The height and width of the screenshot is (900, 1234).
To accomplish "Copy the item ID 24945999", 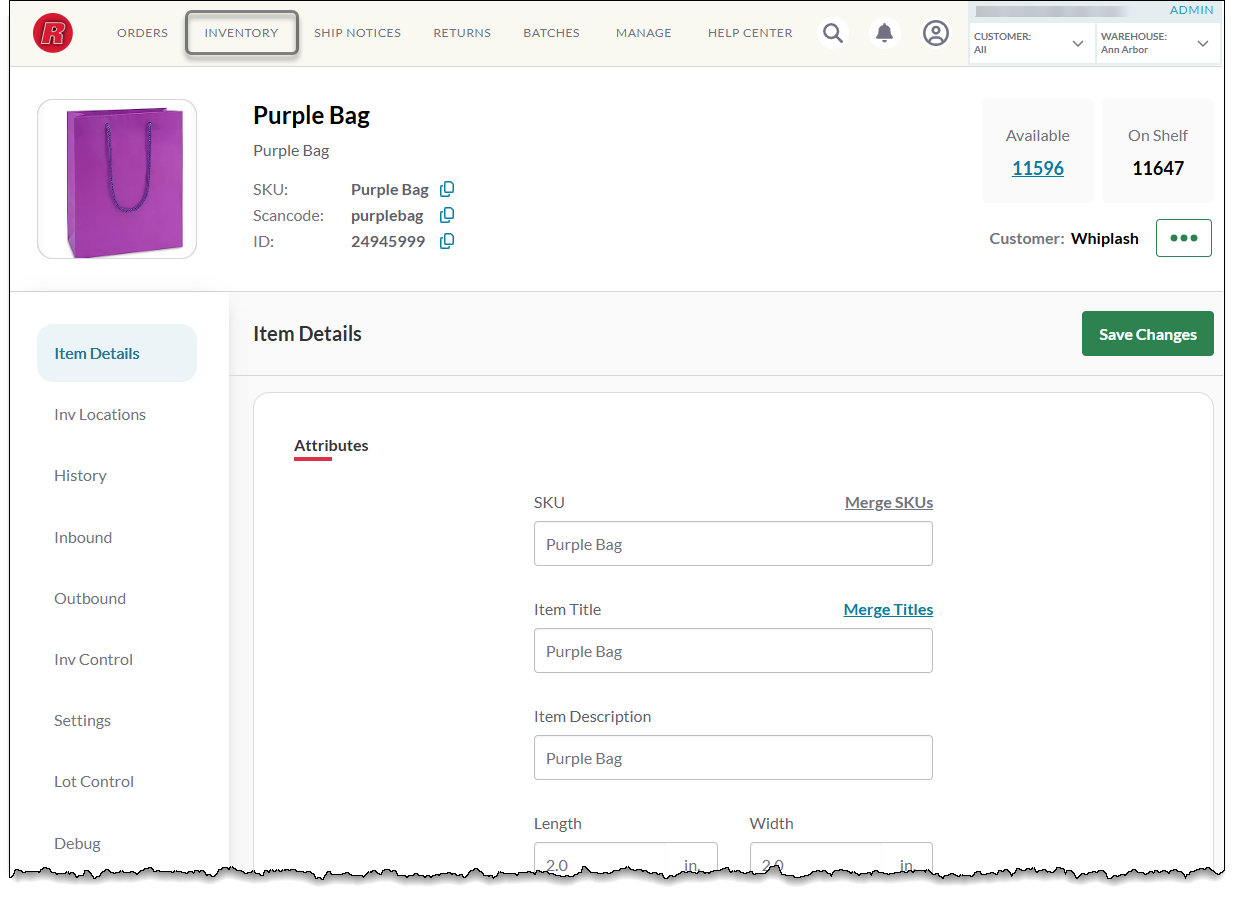I will (447, 241).
